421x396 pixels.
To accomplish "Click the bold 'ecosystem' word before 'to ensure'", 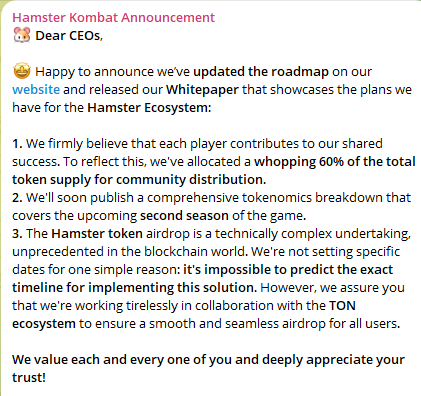I will point(44,324).
